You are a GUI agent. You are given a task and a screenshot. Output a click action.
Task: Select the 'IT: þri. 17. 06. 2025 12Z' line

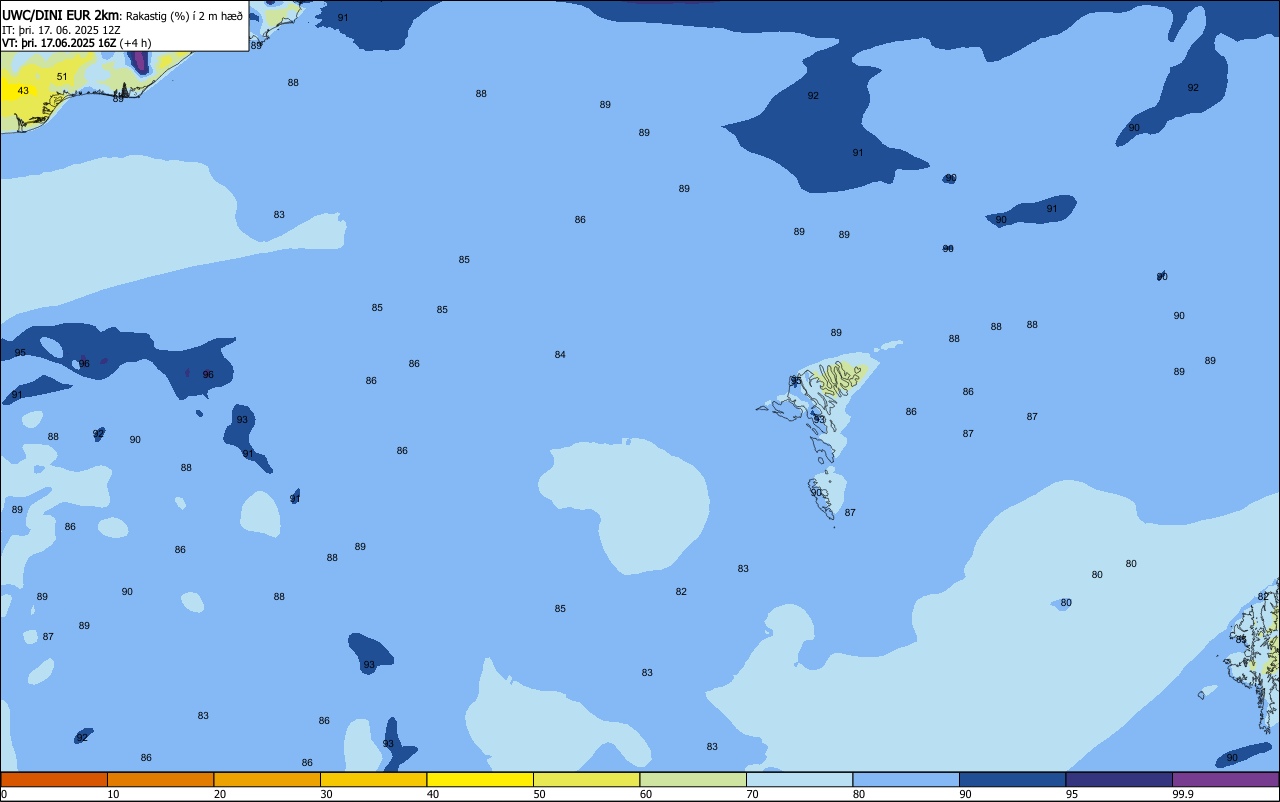(x=61, y=30)
